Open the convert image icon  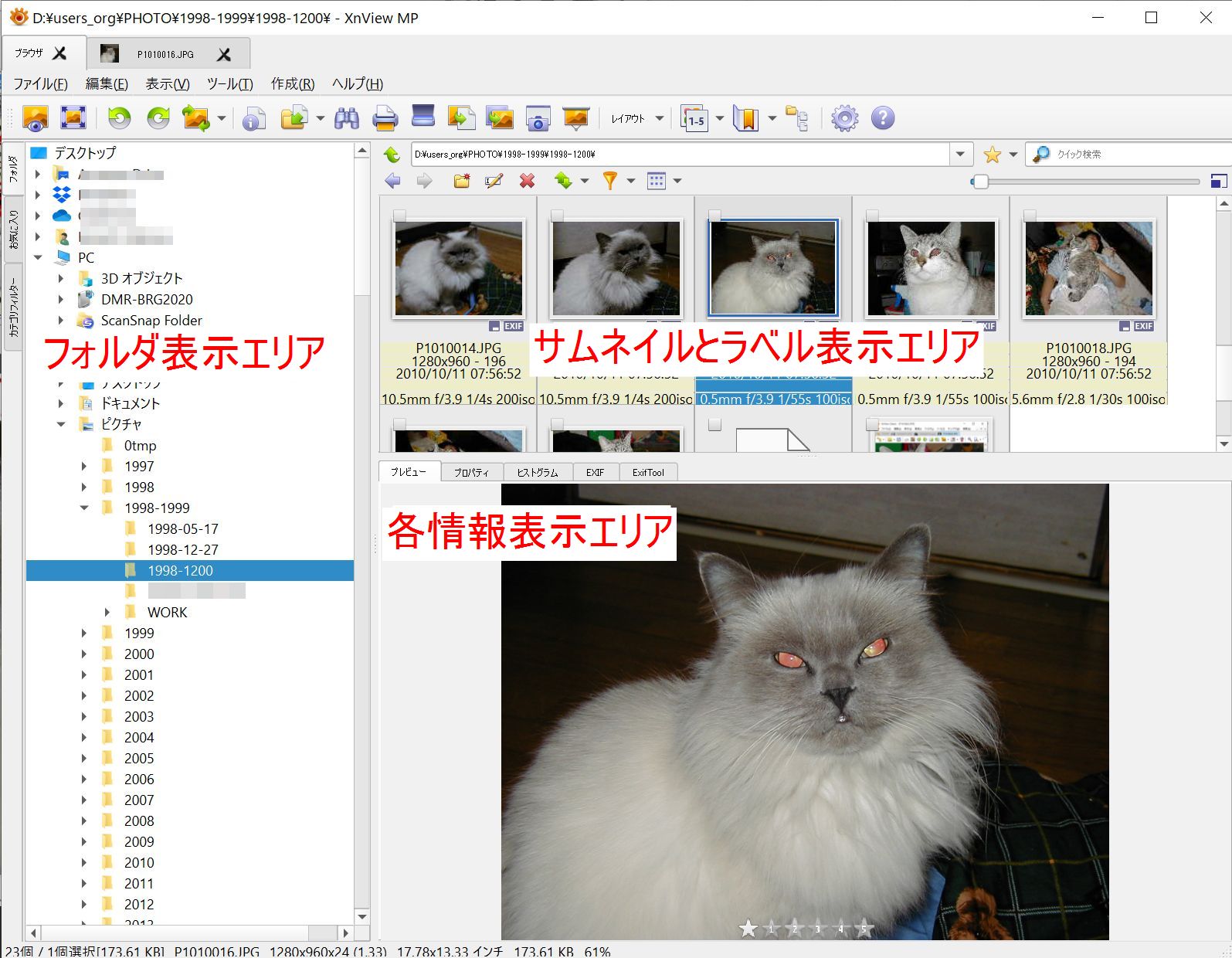[x=461, y=118]
